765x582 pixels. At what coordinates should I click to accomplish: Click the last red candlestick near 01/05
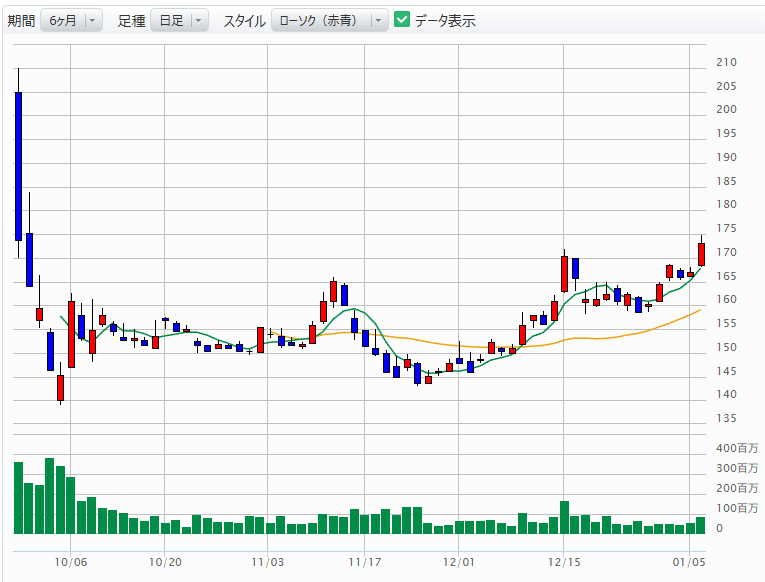tap(702, 253)
